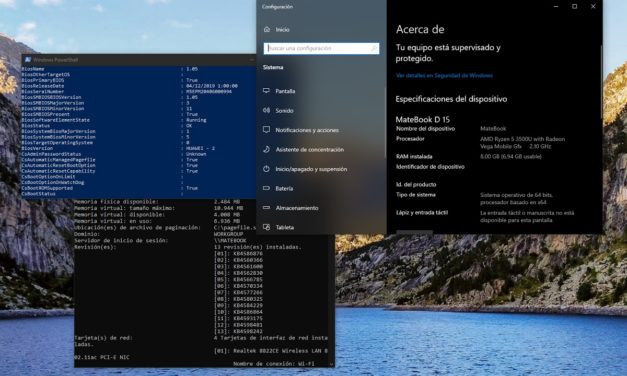Screen dimensions: 627x376
Task: Click the Id. del producto label
Action: [416, 184]
